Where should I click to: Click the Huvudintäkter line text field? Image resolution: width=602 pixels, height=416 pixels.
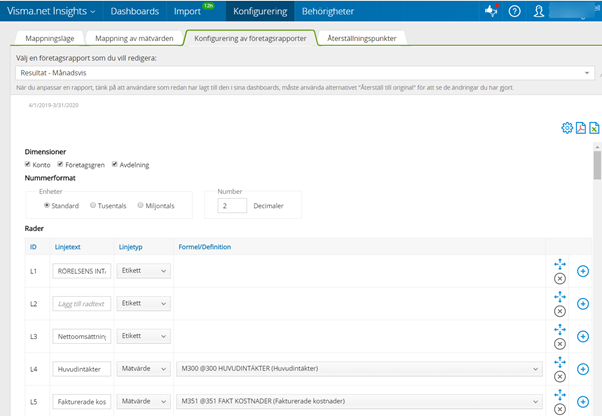(82, 369)
